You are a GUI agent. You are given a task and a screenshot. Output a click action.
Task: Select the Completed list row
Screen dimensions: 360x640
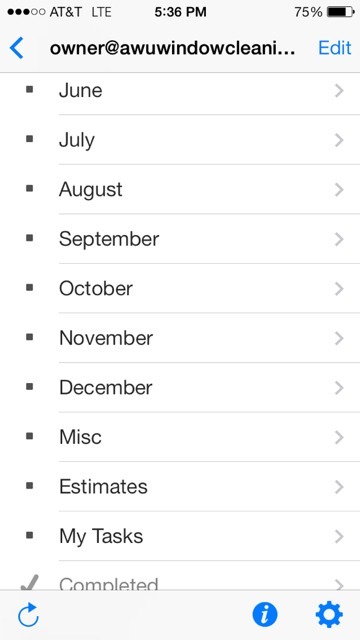180,576
